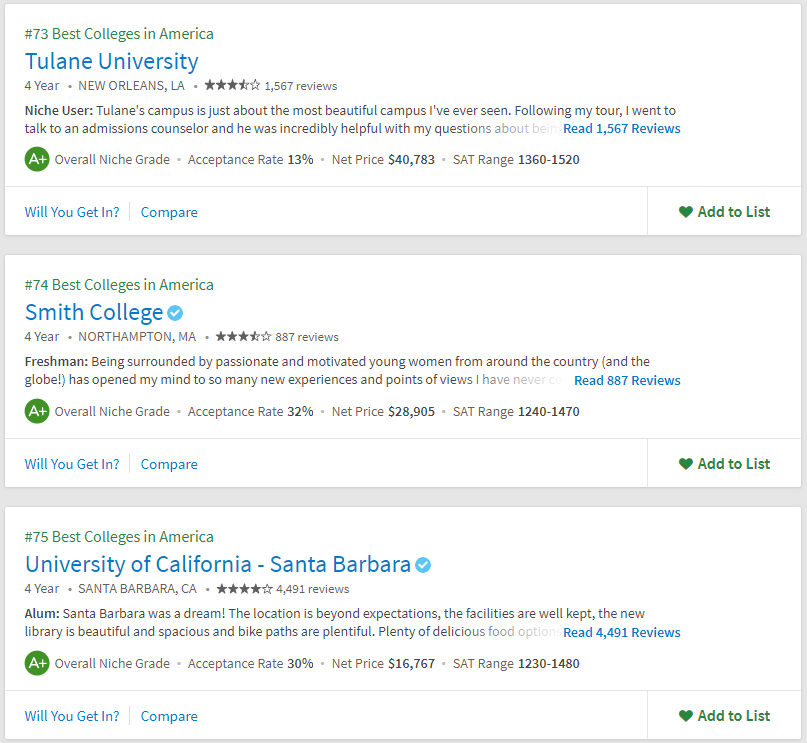Click UC Santa Barbara's net price $16,767
The width and height of the screenshot is (807, 743).
pyautogui.click(x=411, y=664)
